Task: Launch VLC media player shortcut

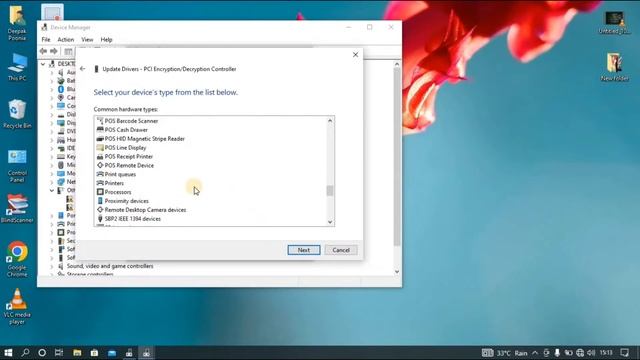Action: pos(17,307)
